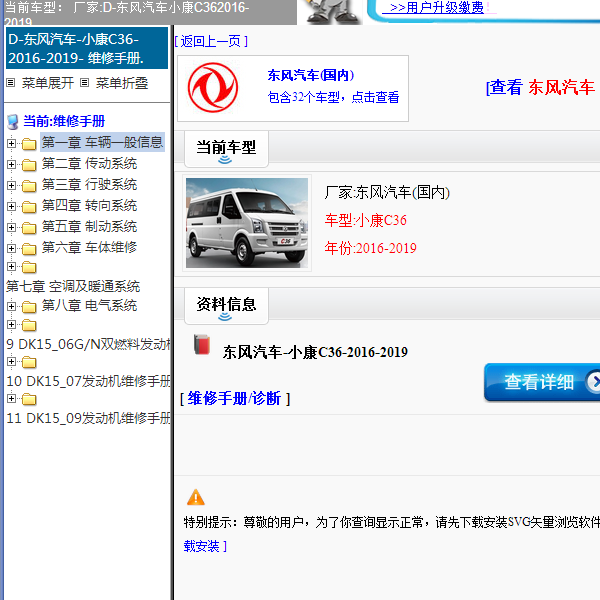The width and height of the screenshot is (600, 600).
Task: Click 包含32个车型,点击查看 link
Action: [333, 97]
